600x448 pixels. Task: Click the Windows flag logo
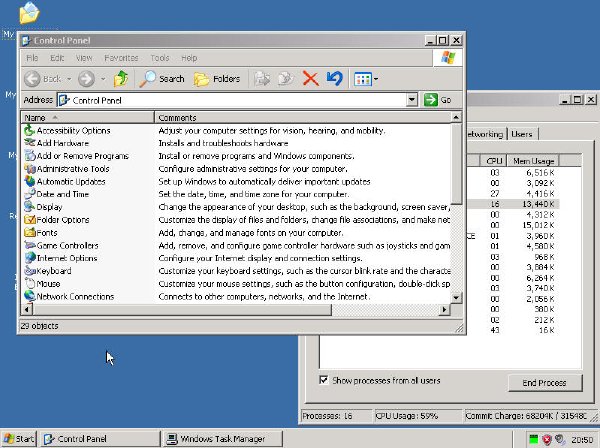pyautogui.click(x=448, y=58)
